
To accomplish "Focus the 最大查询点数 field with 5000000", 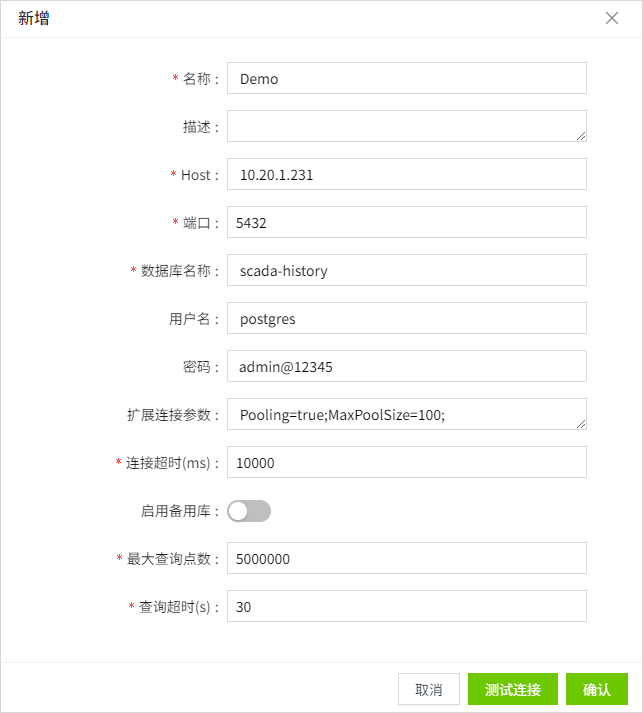I will [406, 558].
